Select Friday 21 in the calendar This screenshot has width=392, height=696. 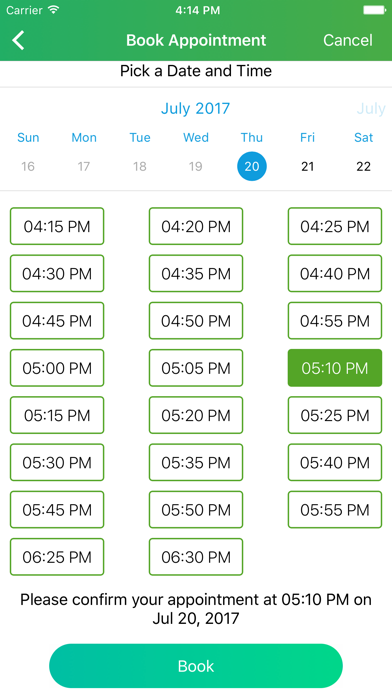click(308, 166)
